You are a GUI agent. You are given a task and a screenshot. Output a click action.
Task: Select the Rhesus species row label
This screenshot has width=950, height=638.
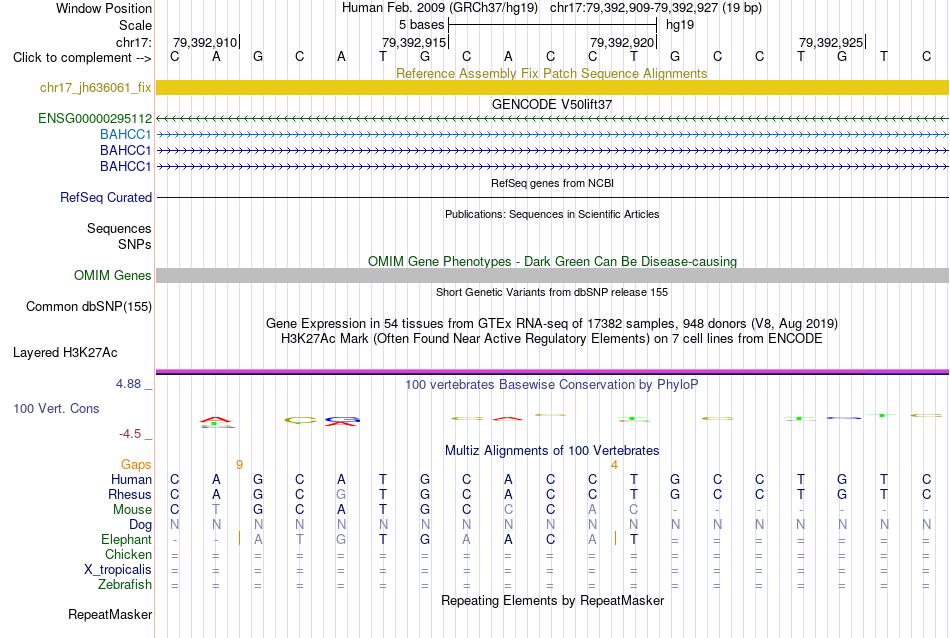tap(130, 494)
